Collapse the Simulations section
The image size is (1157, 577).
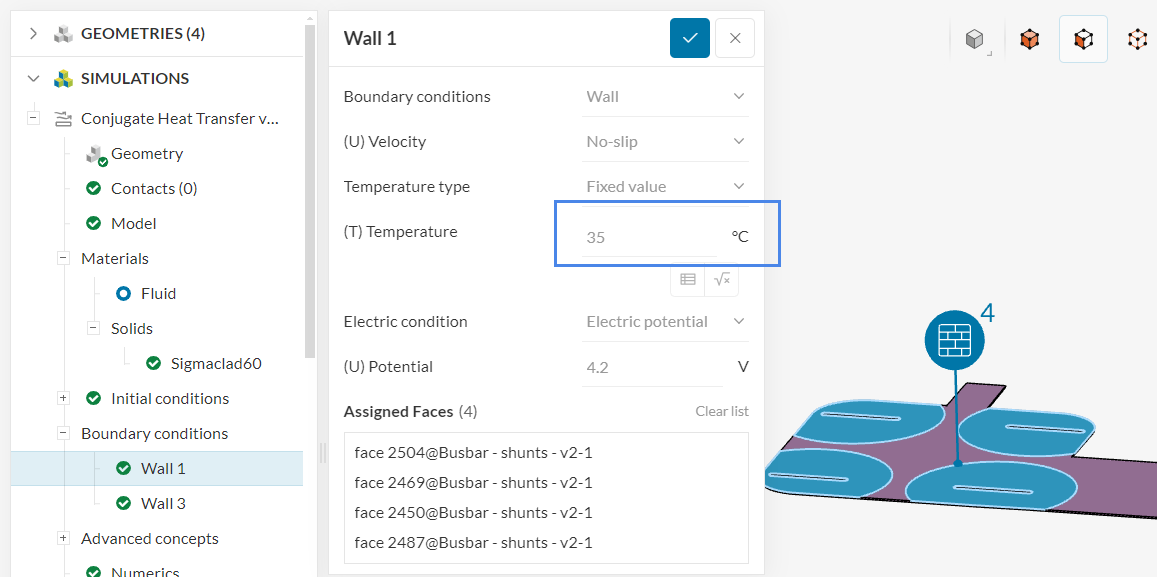[x=34, y=79]
